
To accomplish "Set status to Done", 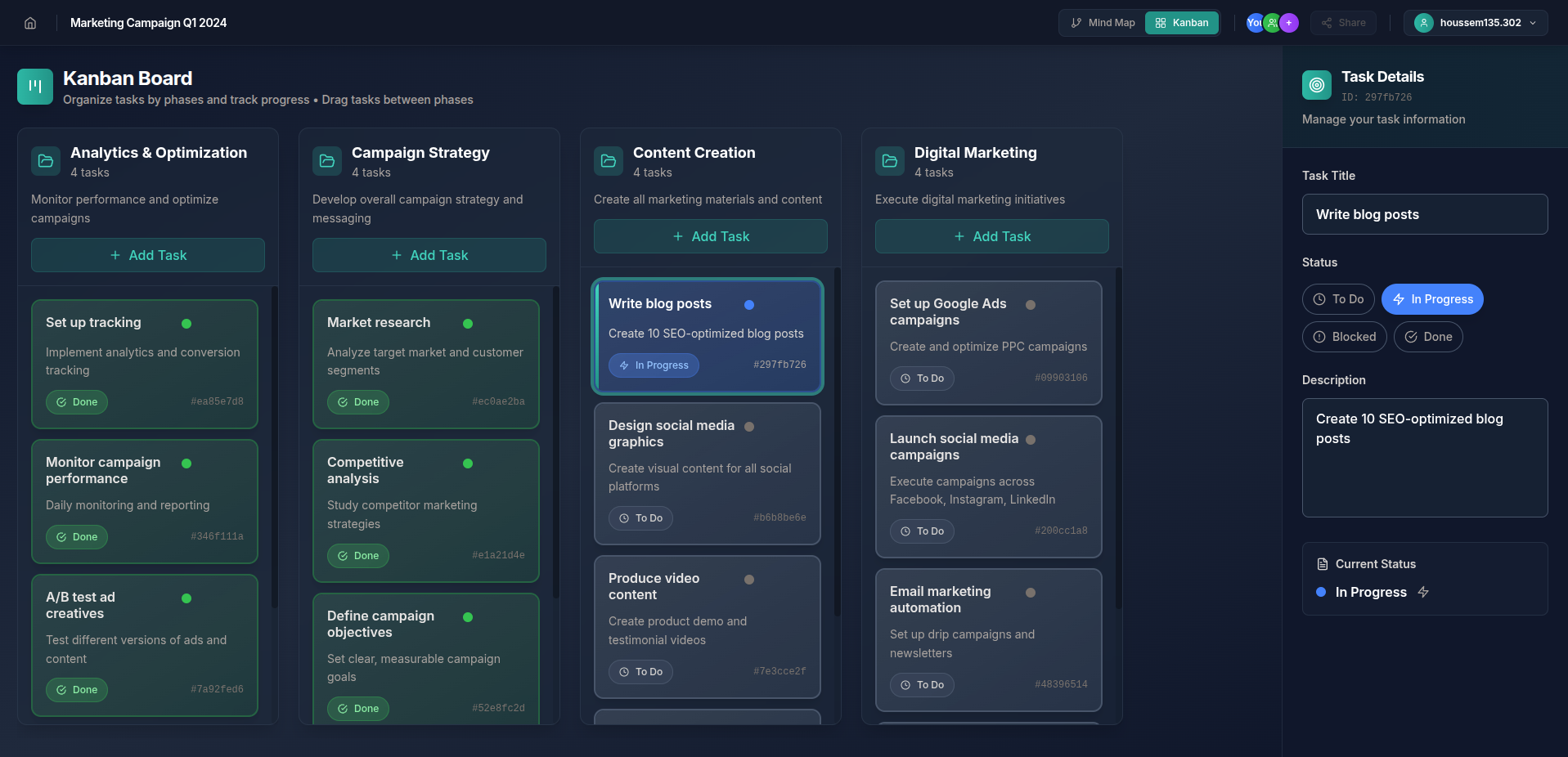I will pyautogui.click(x=1428, y=337).
